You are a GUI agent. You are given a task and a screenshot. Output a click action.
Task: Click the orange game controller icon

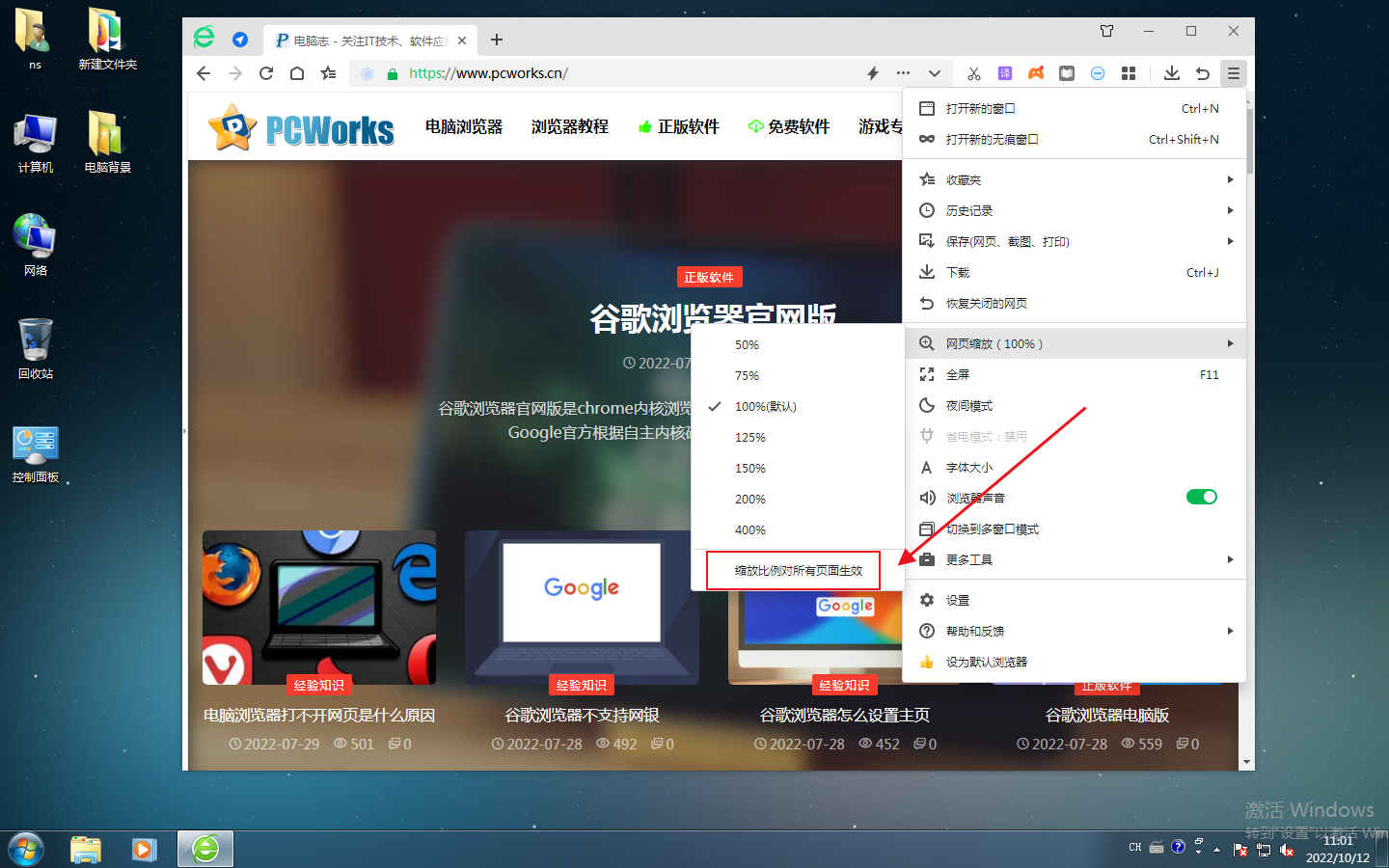(x=1036, y=73)
